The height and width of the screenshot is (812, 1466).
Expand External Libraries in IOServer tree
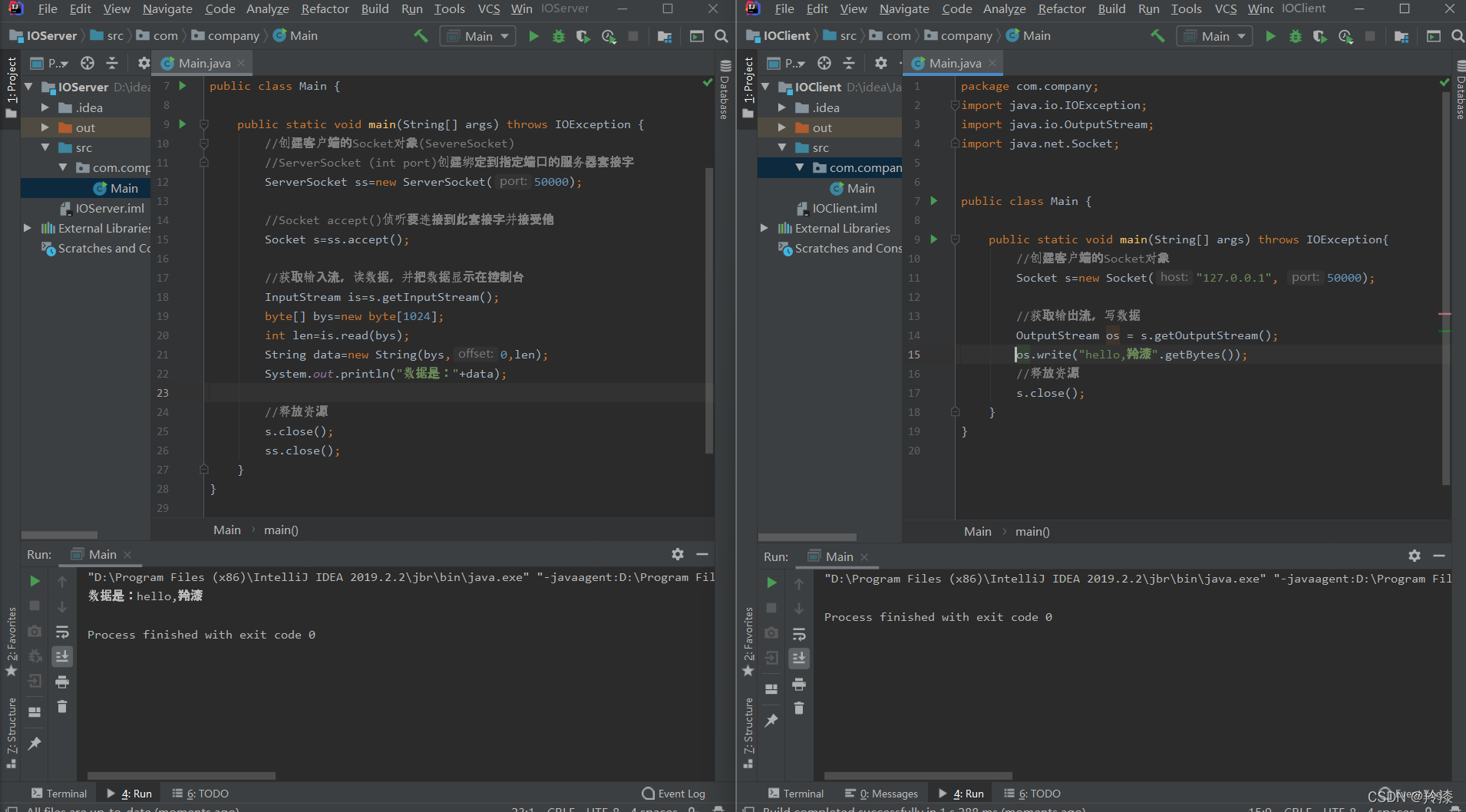28,228
